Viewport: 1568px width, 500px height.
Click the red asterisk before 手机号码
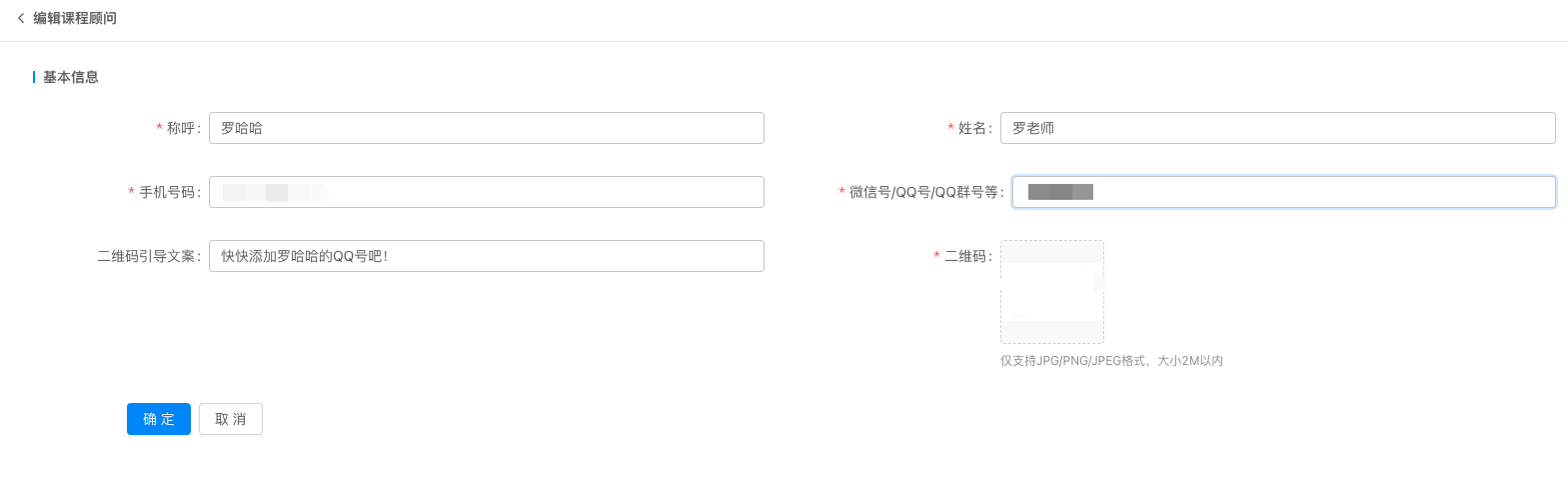tap(131, 193)
